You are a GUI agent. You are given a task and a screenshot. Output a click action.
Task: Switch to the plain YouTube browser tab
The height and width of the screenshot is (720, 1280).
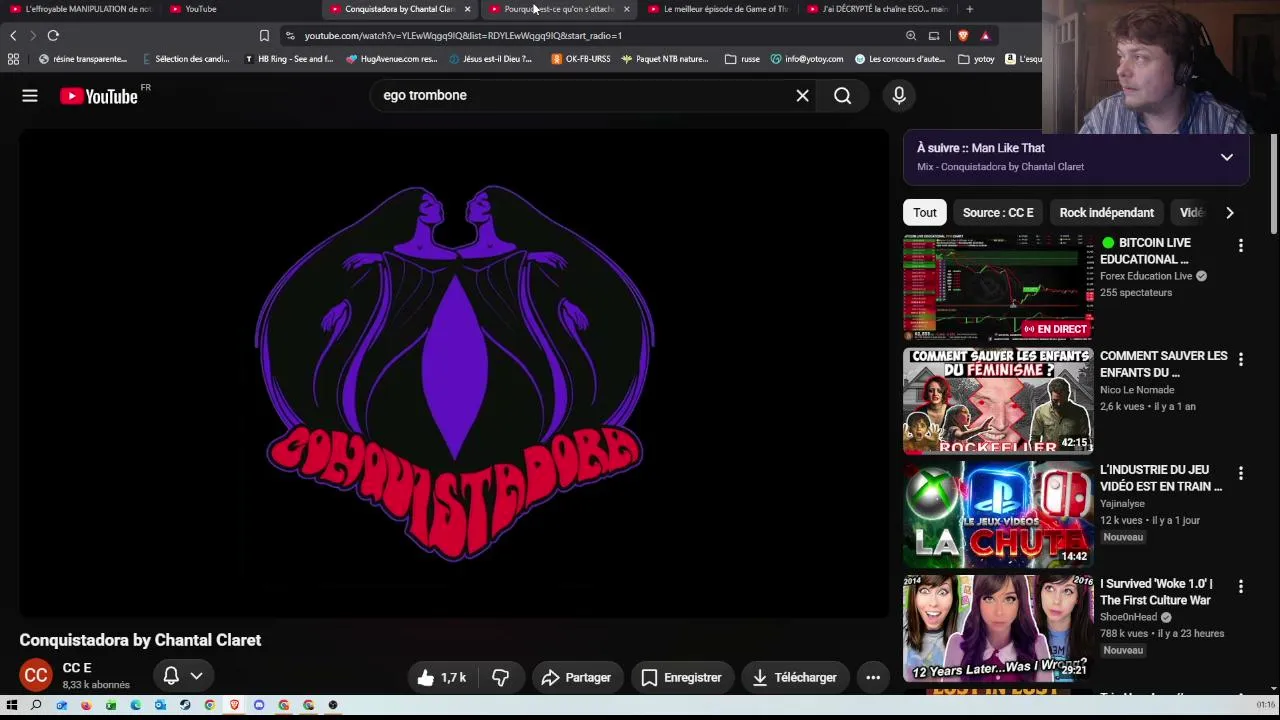pyautogui.click(x=240, y=9)
